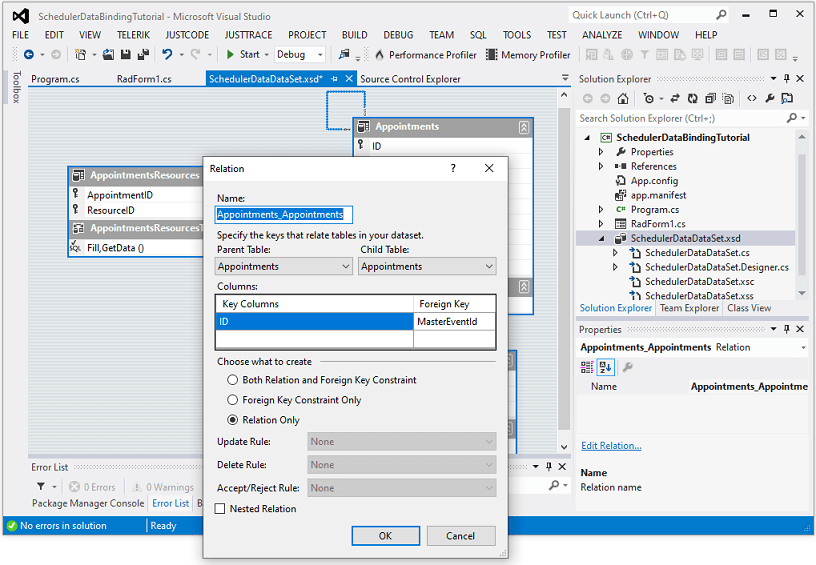Click the View Code icon in Solution Explorer
The image size is (816, 565).
point(751,98)
